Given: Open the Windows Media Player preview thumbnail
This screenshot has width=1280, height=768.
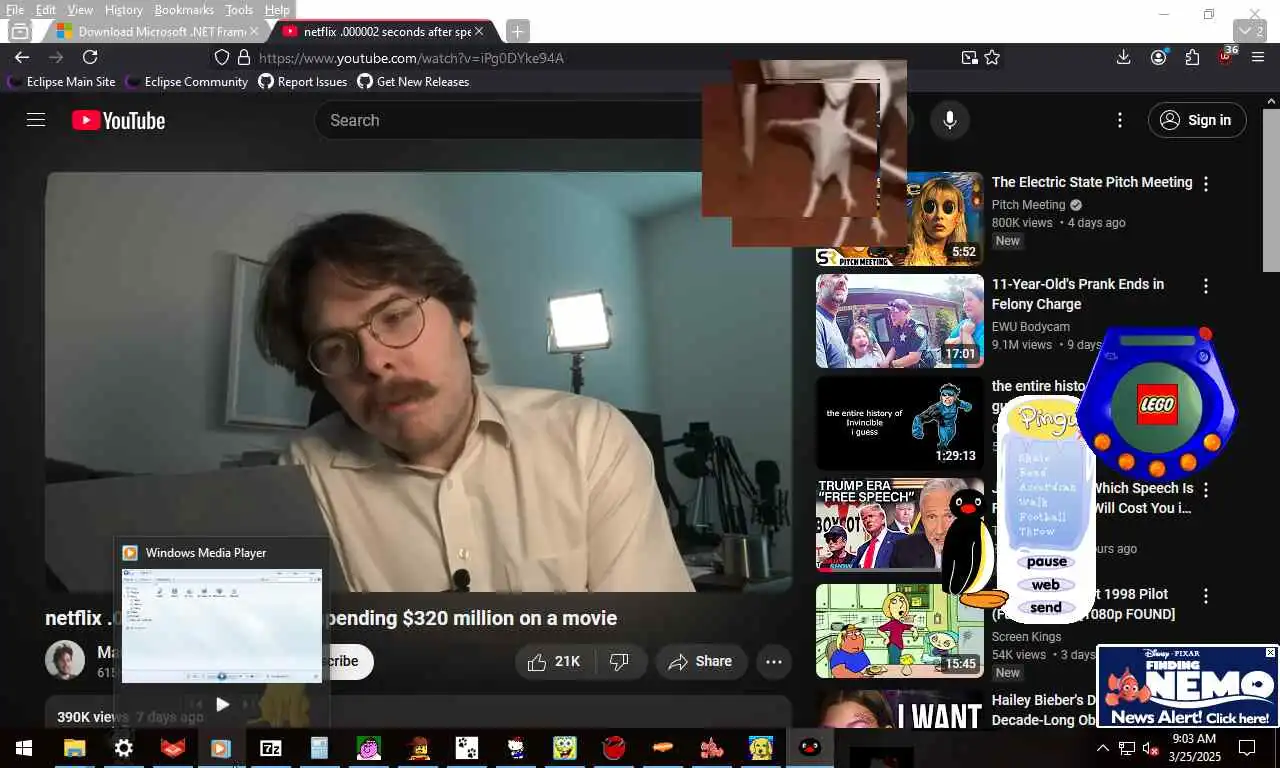Looking at the screenshot, I should [222, 625].
